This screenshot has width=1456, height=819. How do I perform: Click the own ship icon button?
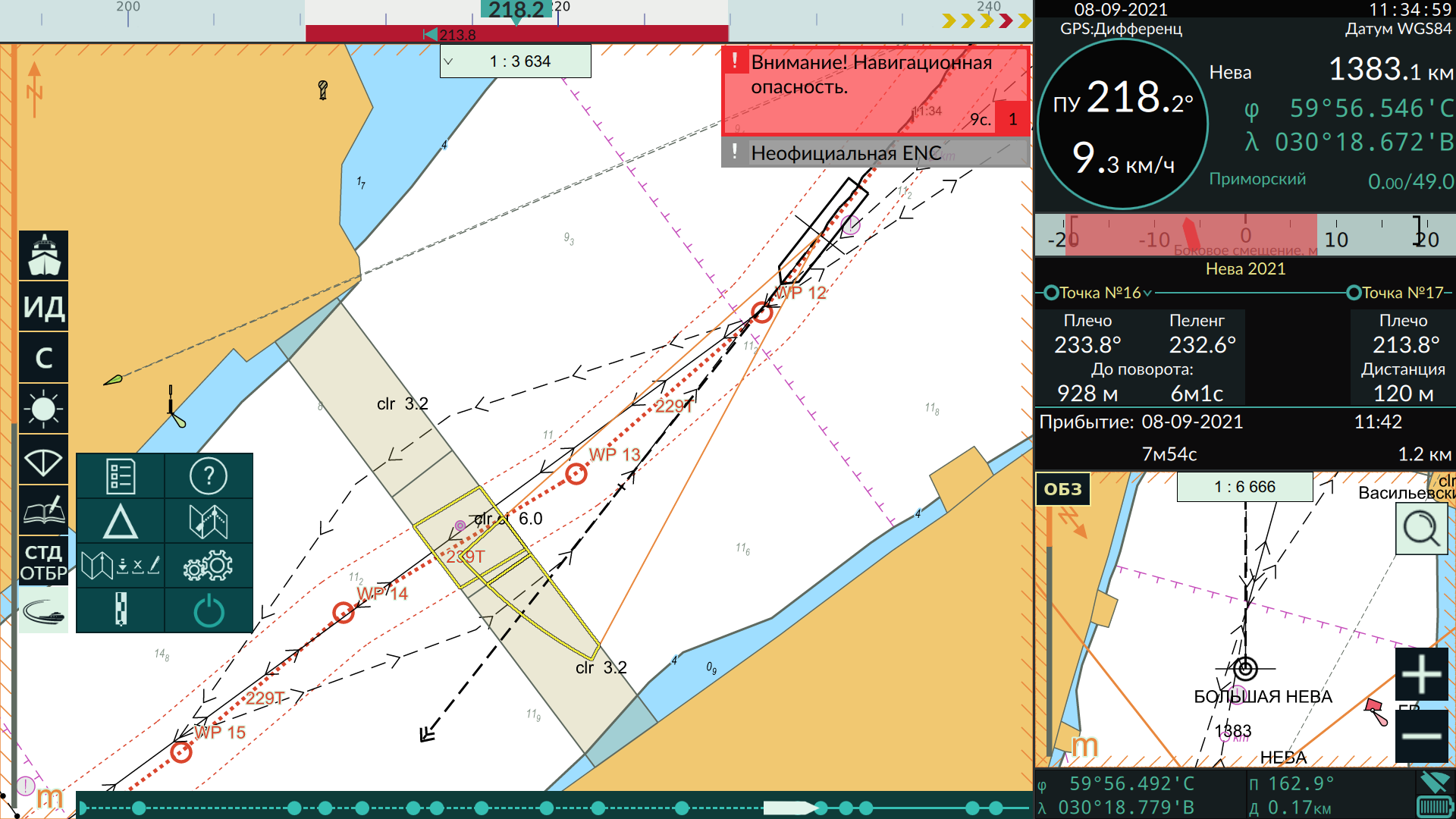click(x=44, y=256)
